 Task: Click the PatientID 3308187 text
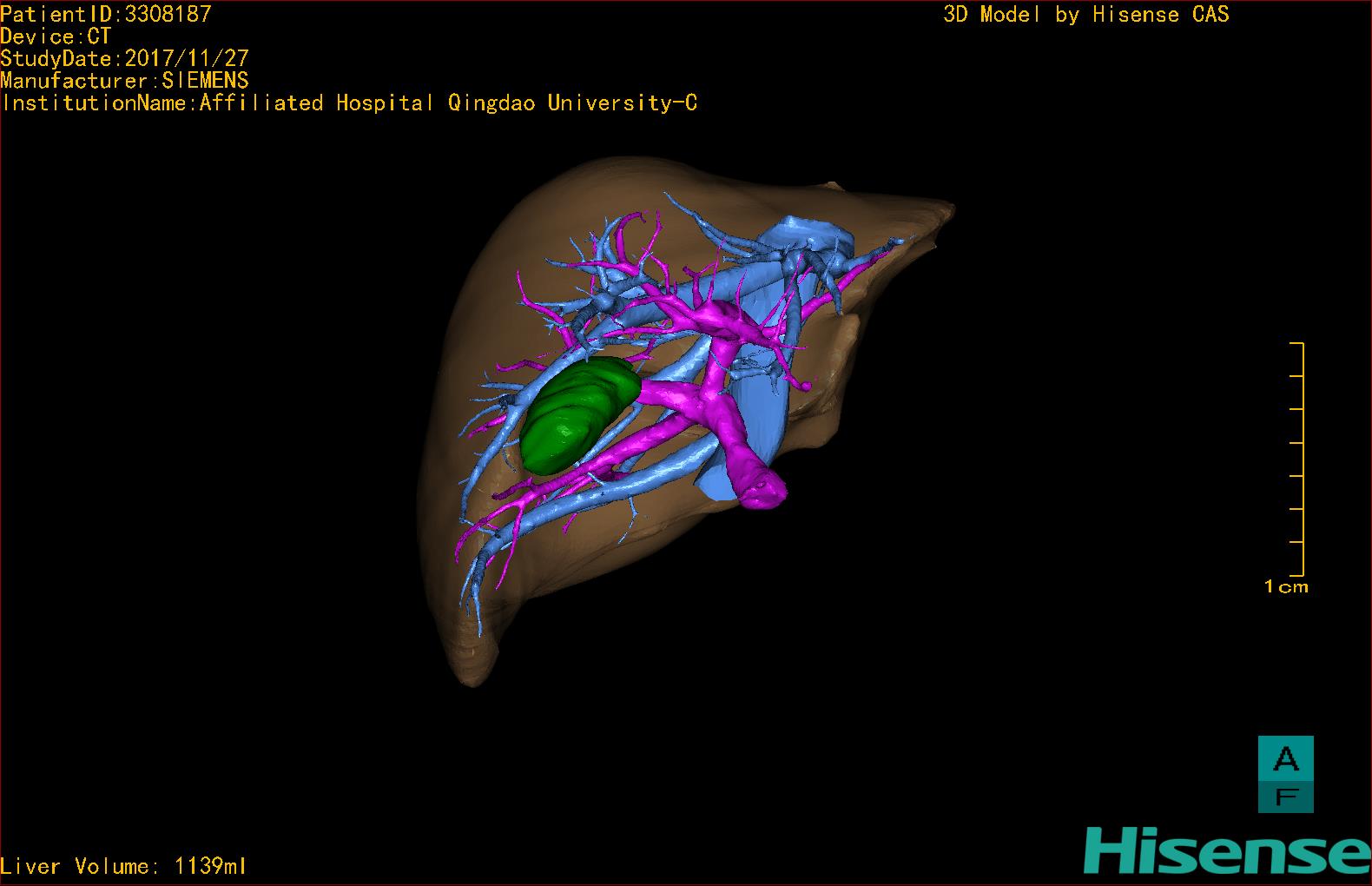coord(106,14)
